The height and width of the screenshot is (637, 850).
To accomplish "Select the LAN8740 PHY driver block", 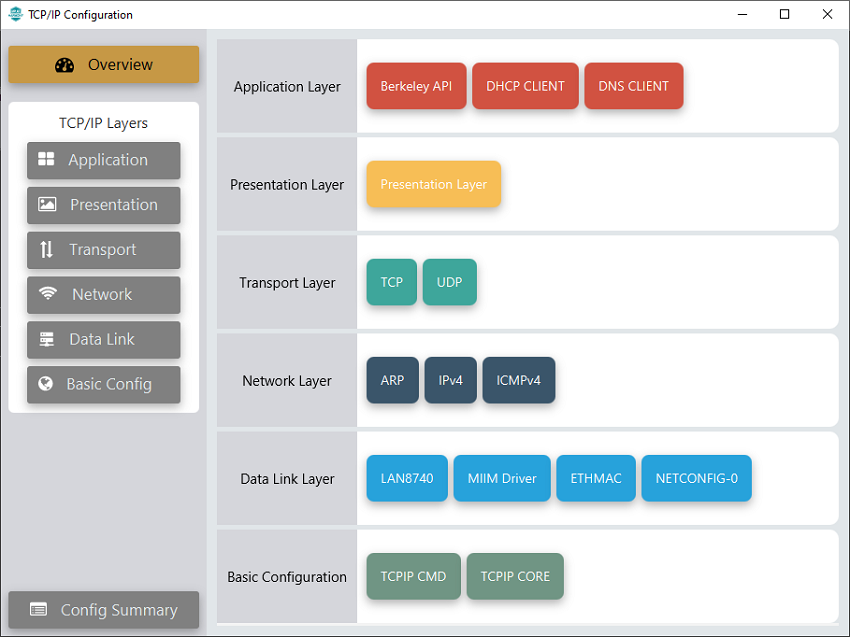I will [x=406, y=478].
